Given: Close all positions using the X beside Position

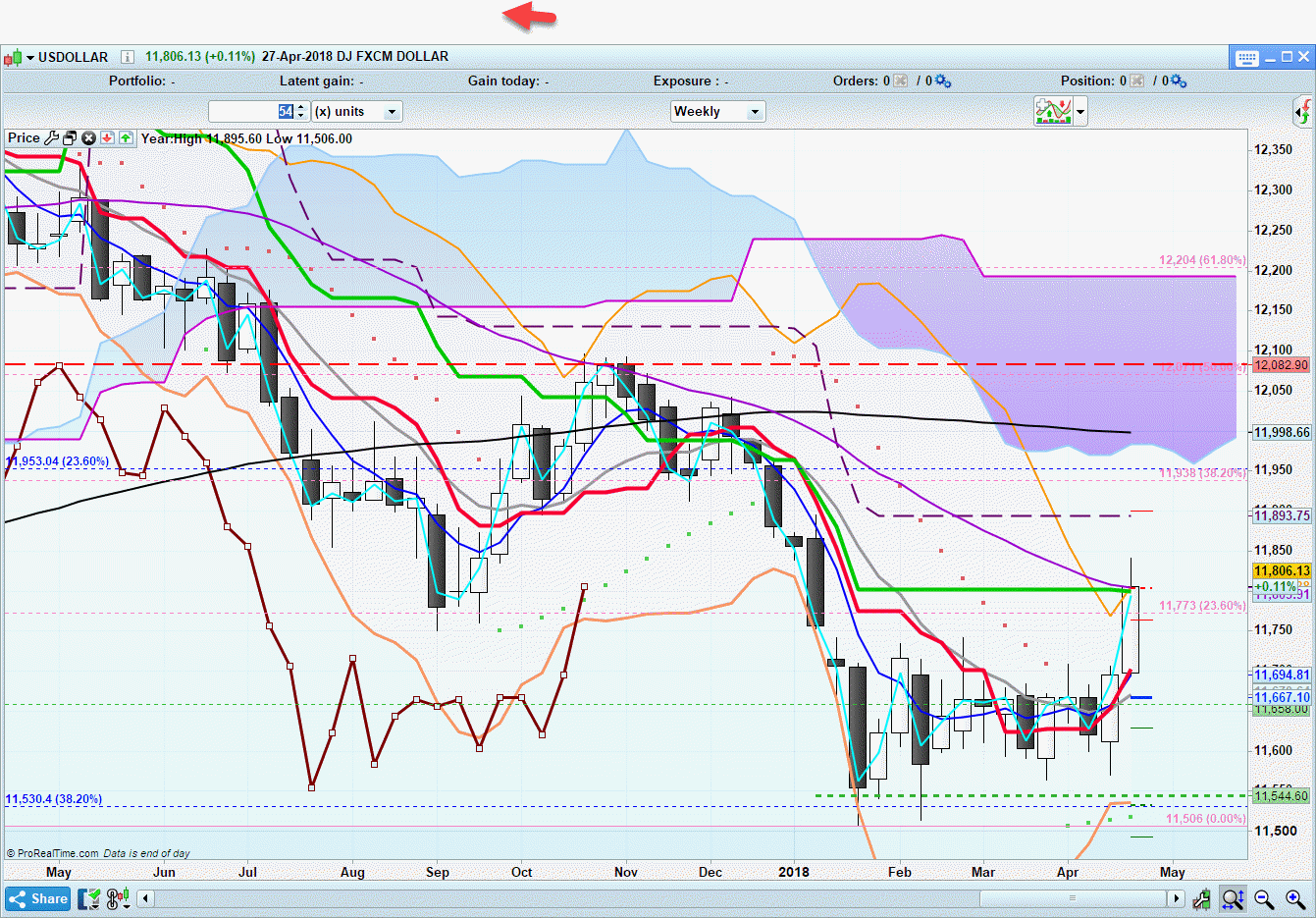Looking at the screenshot, I should click(x=1137, y=81).
